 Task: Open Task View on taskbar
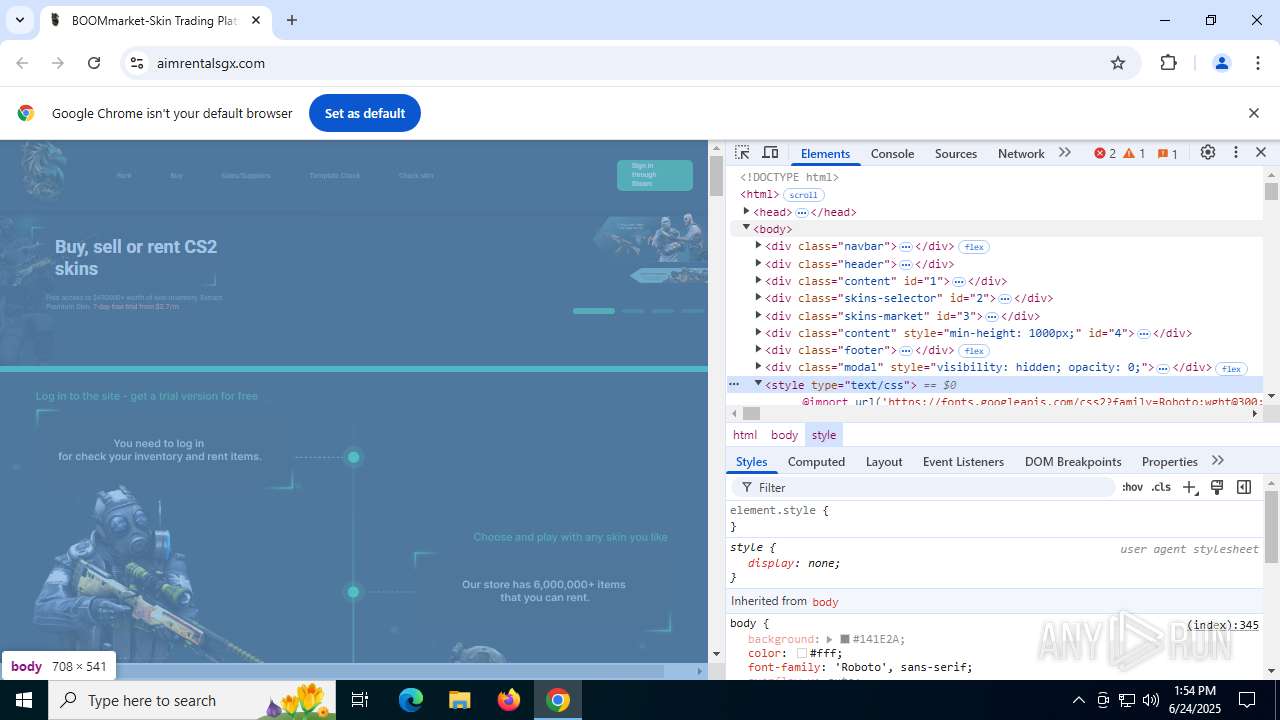[x=360, y=700]
